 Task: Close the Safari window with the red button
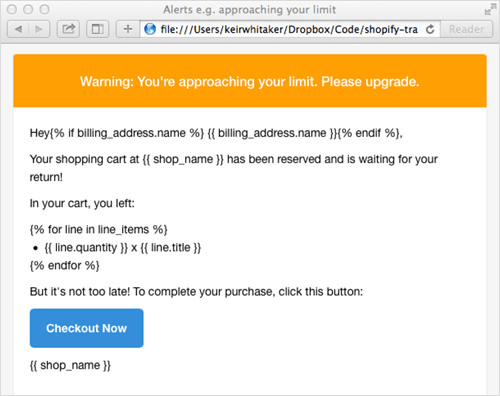coord(12,9)
